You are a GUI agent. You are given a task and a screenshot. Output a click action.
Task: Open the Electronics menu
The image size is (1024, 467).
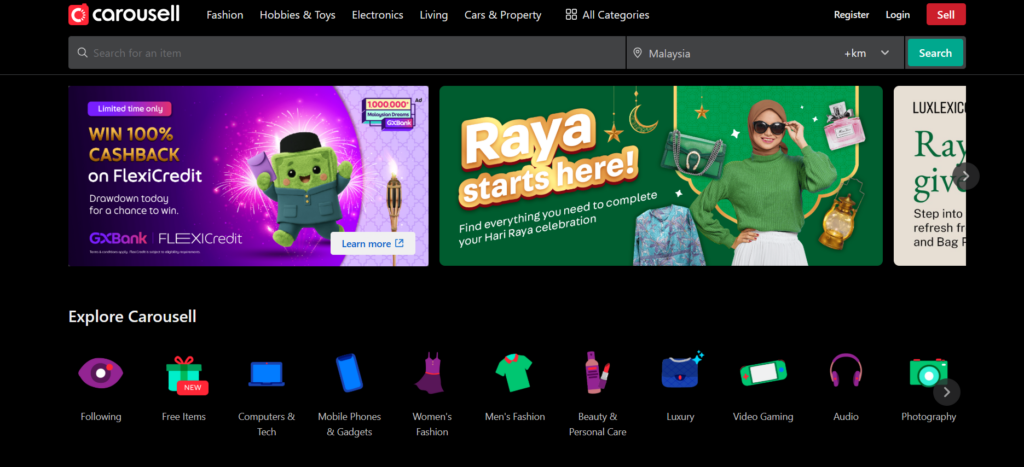pos(377,15)
